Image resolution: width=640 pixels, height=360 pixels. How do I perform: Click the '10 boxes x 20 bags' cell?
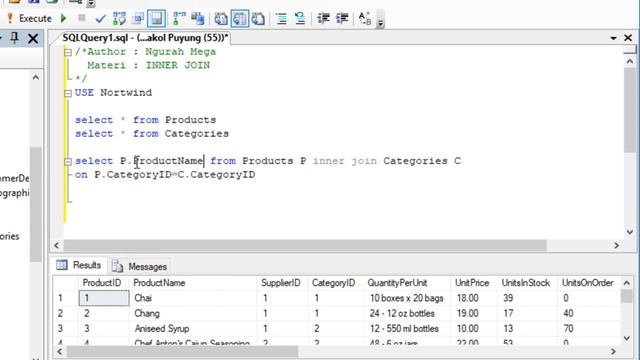(407, 298)
